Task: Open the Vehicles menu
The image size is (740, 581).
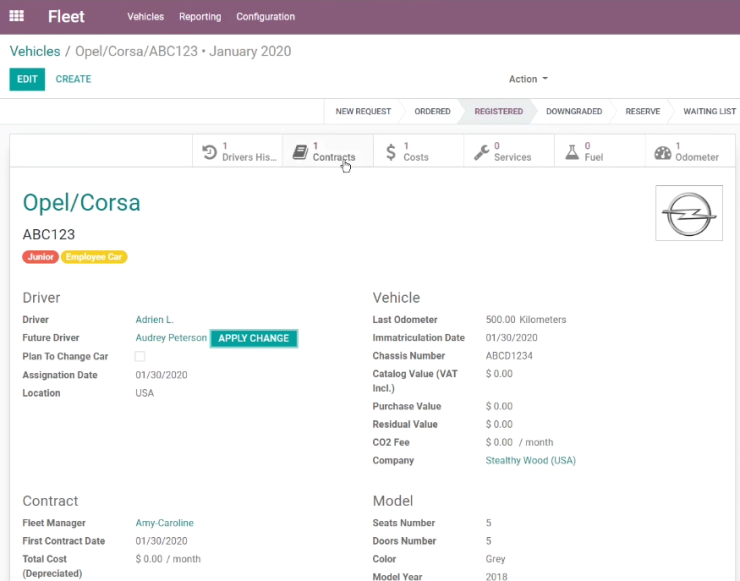Action: coord(145,17)
